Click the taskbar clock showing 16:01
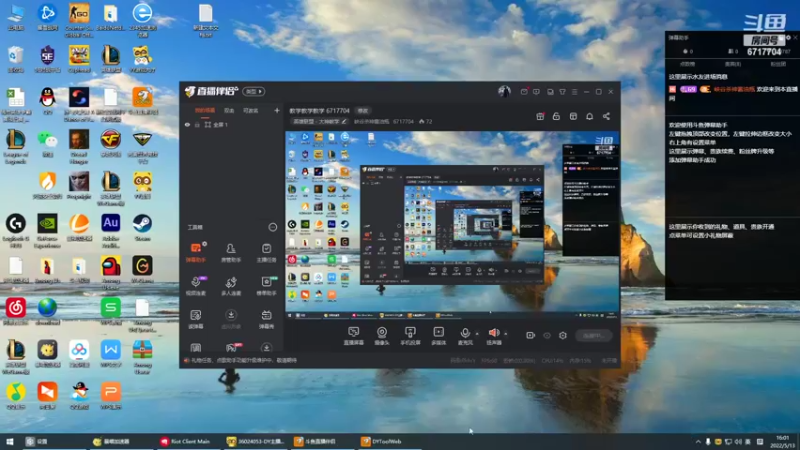This screenshot has height=450, width=800. pos(782,441)
